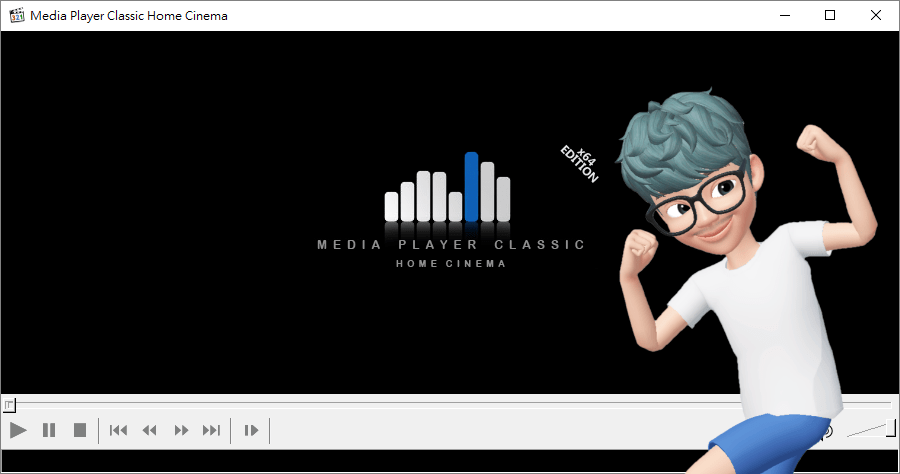
Task: Click the Pause button
Action: 49,430
